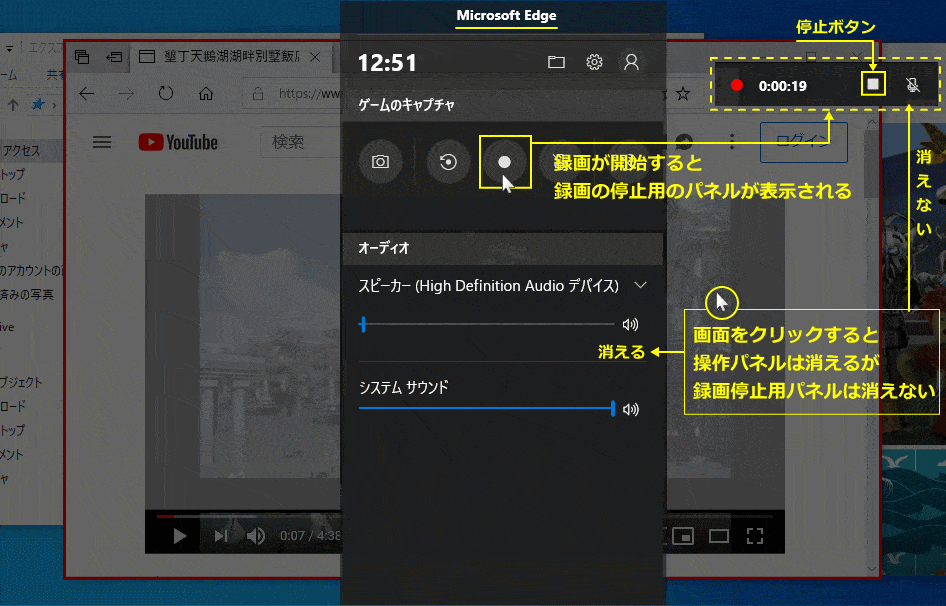Click the Edge favorites star icon
Image resolution: width=946 pixels, height=606 pixels.
click(x=683, y=94)
